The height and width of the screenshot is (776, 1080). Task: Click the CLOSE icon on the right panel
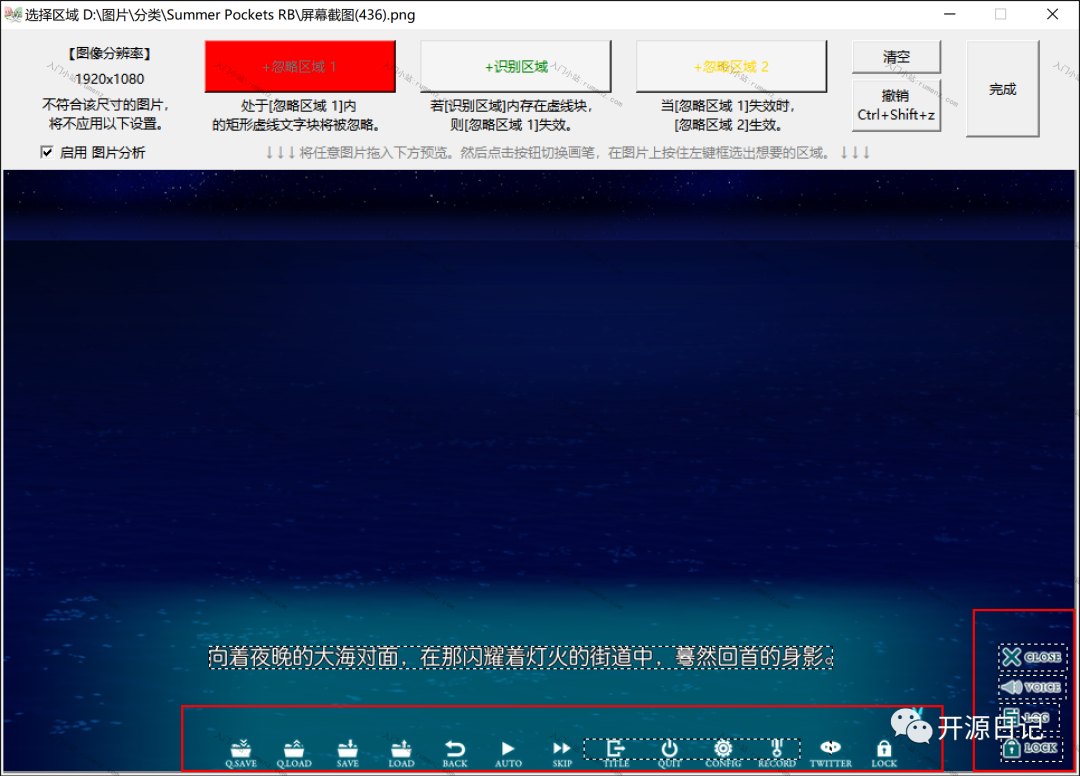click(1032, 657)
